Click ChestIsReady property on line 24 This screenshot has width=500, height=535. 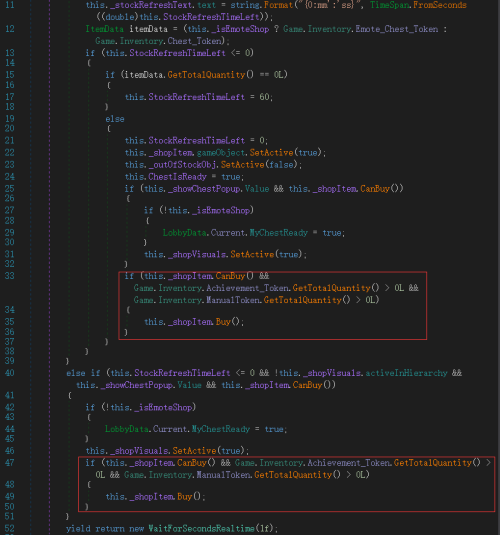(177, 177)
